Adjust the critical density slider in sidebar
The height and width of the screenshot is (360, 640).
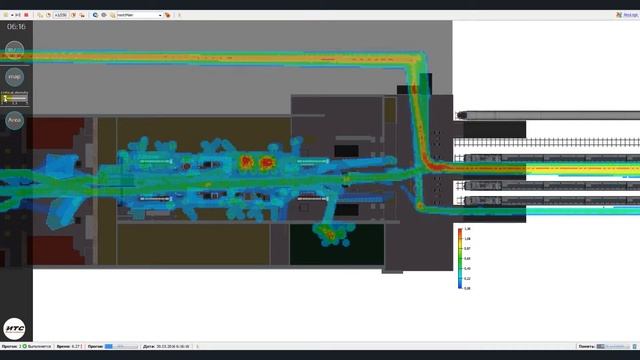(x=15, y=98)
